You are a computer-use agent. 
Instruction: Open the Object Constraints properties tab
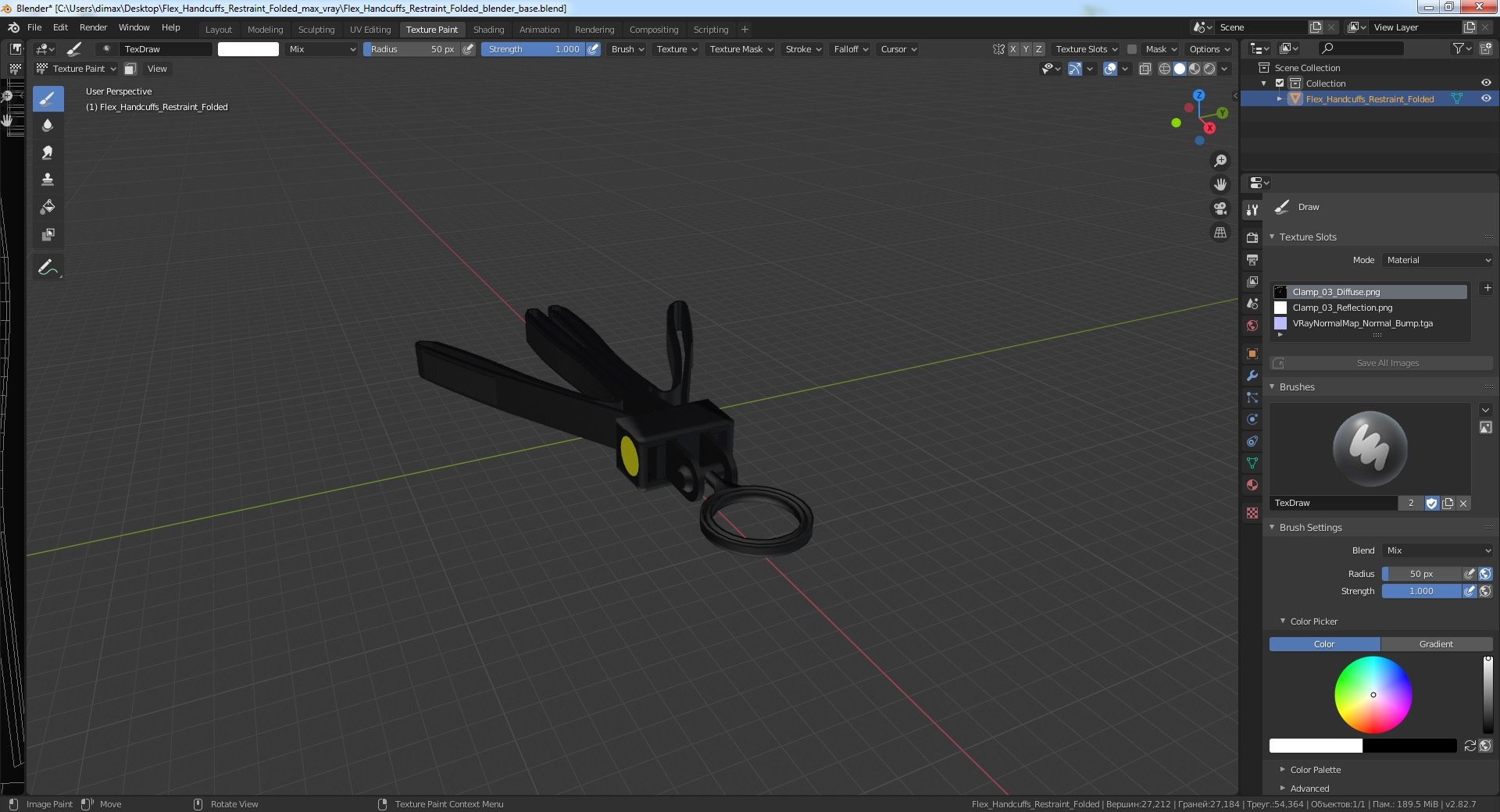pos(1252,441)
